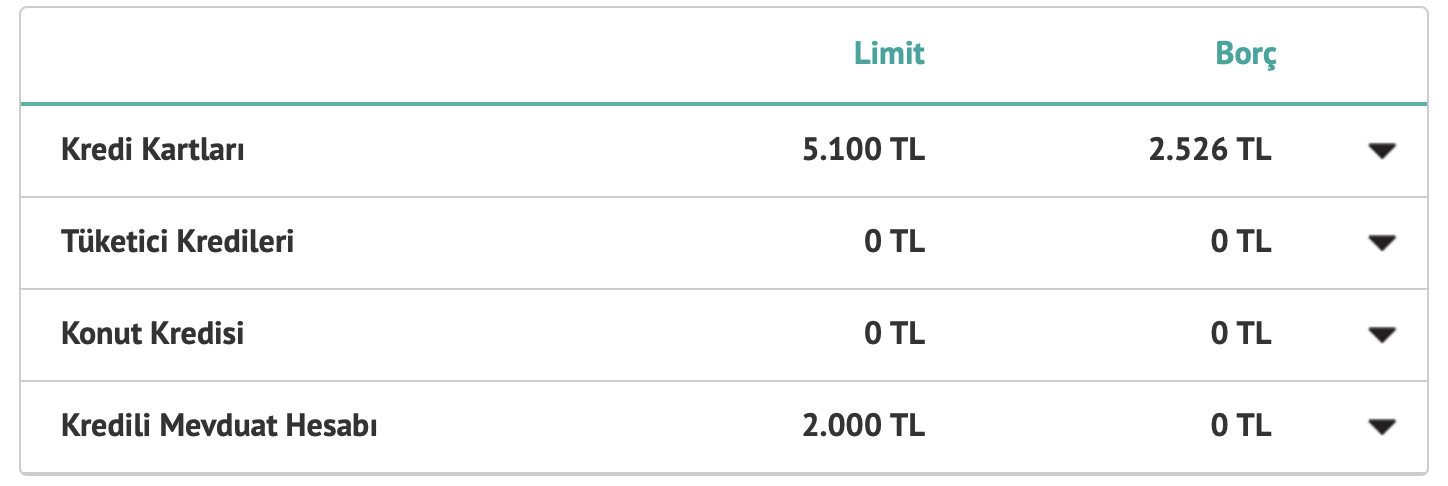Click the 2.000 TL limit value
The width and height of the screenshot is (1448, 486).
(x=864, y=427)
